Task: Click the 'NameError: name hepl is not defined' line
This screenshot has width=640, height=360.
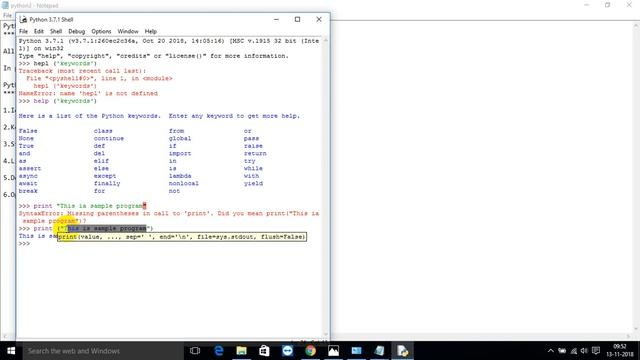Action: (88, 93)
